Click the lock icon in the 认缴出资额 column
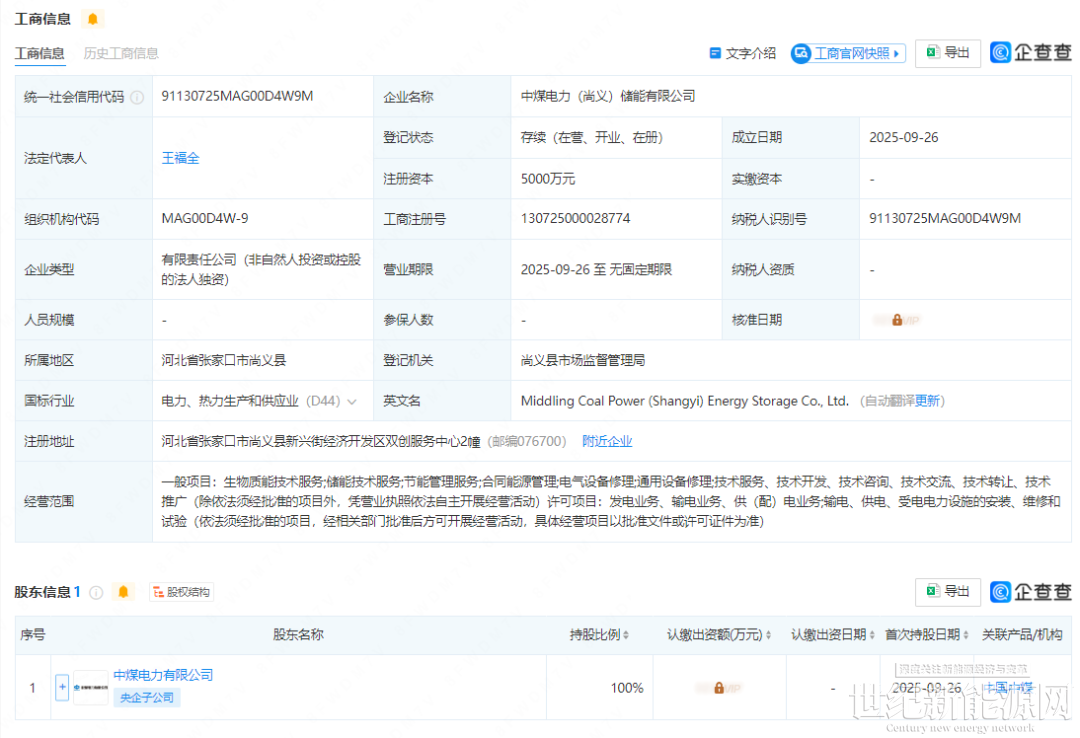Screen dimensions: 1080x738 point(718,688)
